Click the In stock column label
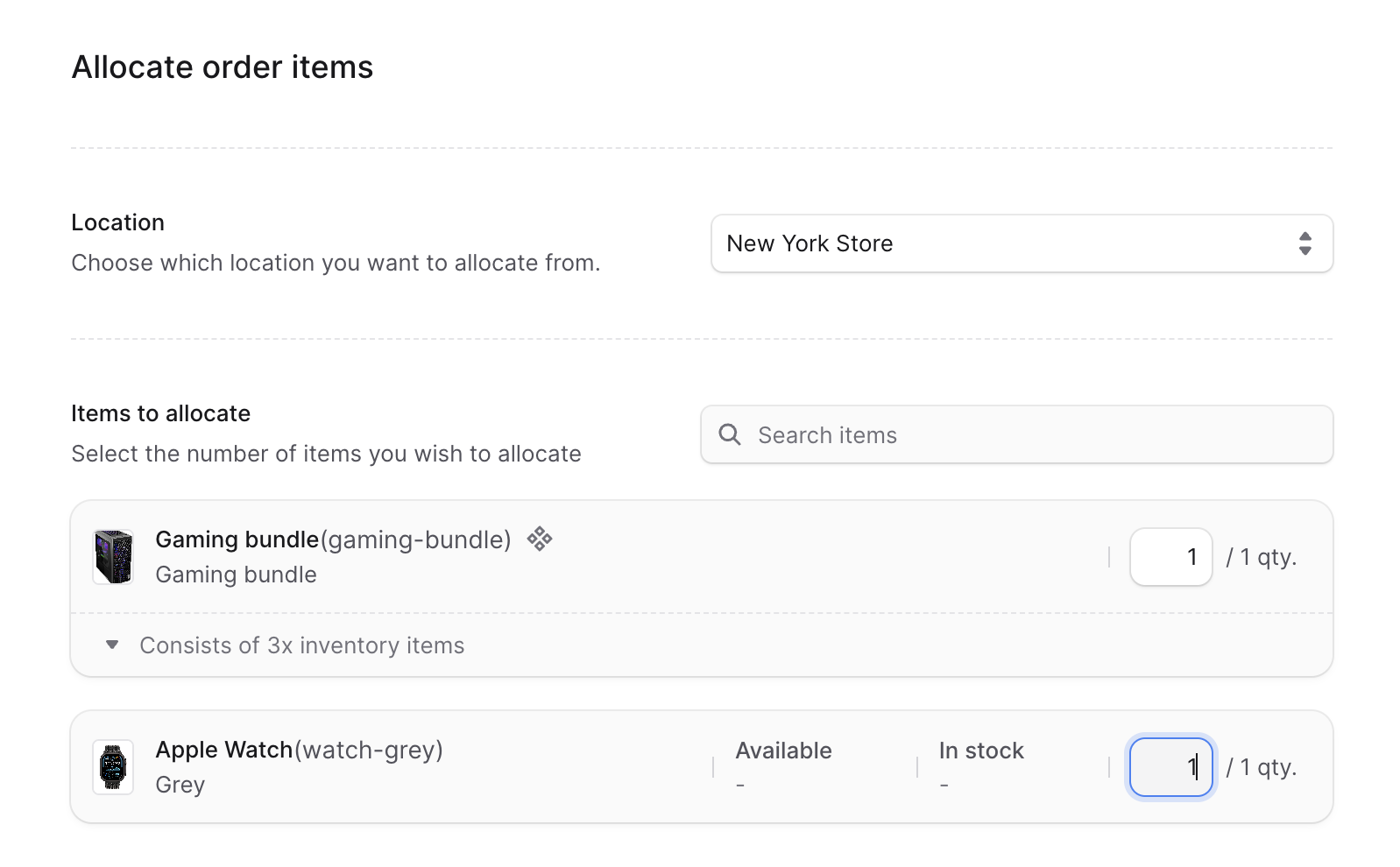Viewport: 1400px width, 867px height. point(981,751)
